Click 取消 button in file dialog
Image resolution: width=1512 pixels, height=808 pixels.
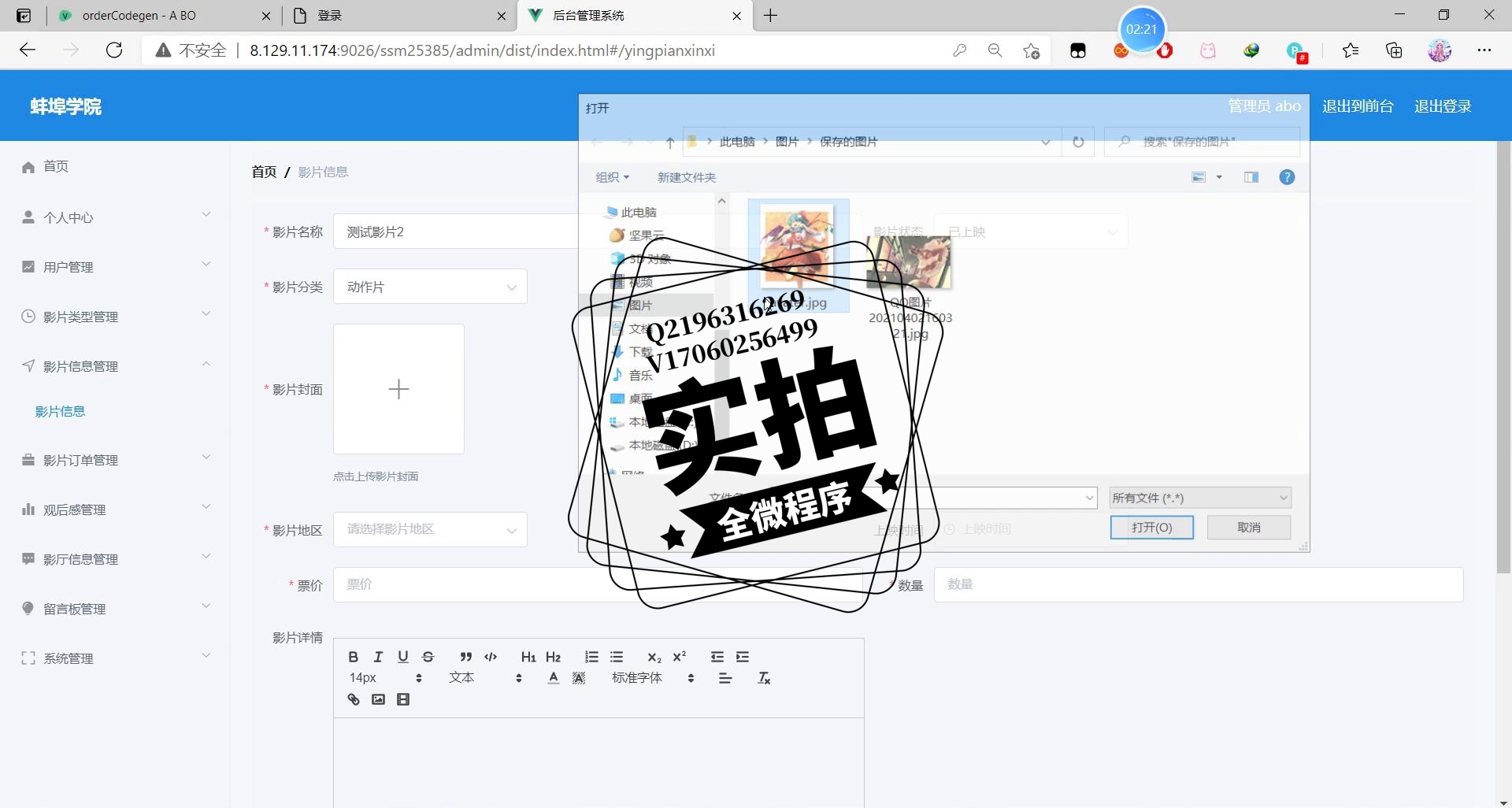(x=1249, y=527)
